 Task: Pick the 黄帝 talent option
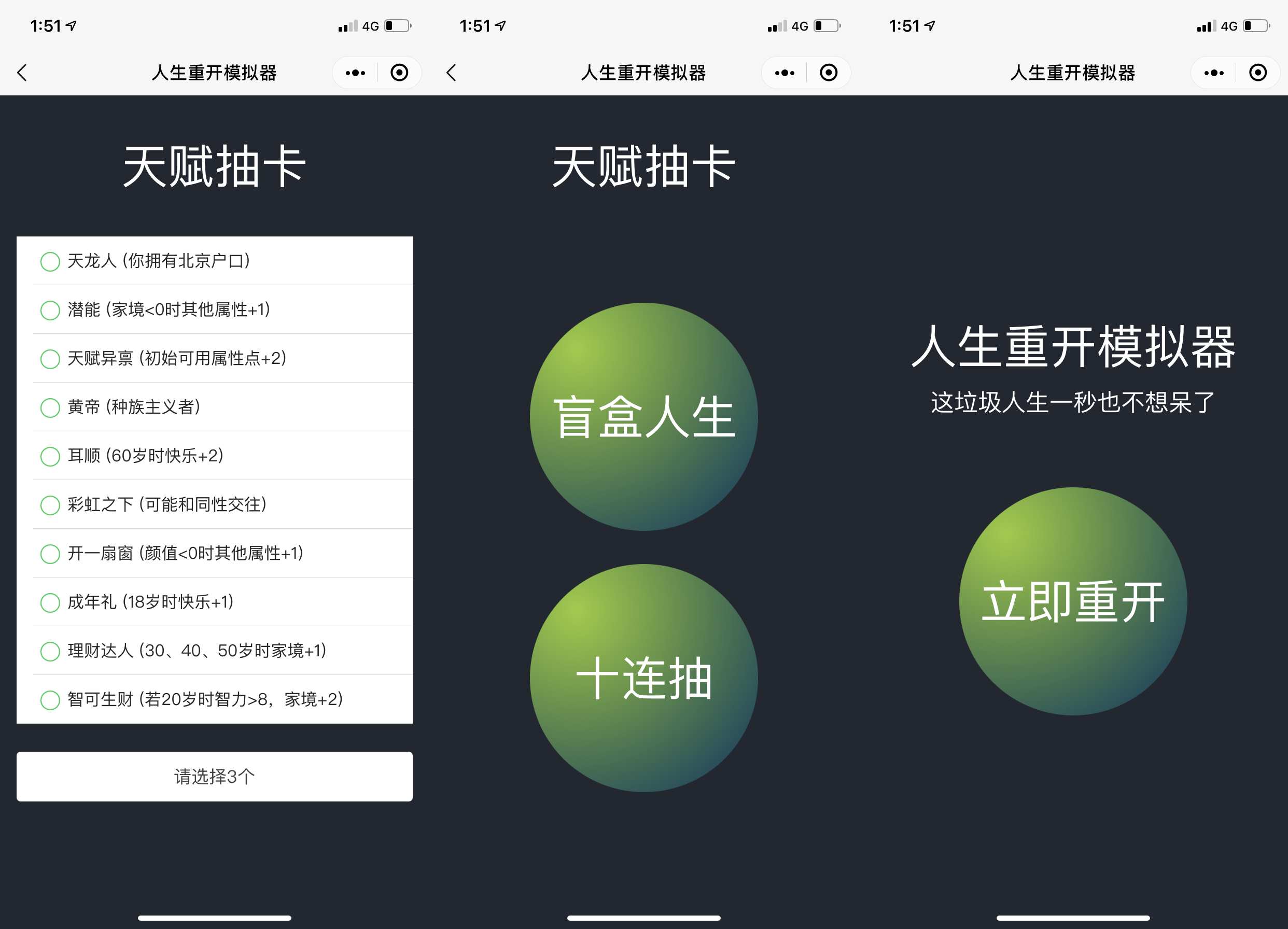pyautogui.click(x=50, y=407)
